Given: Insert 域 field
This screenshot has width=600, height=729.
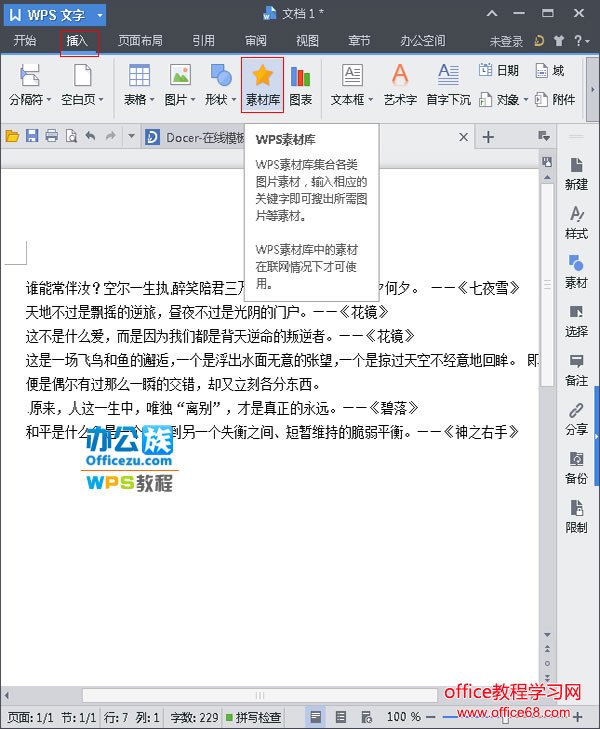Looking at the screenshot, I should coord(550,70).
